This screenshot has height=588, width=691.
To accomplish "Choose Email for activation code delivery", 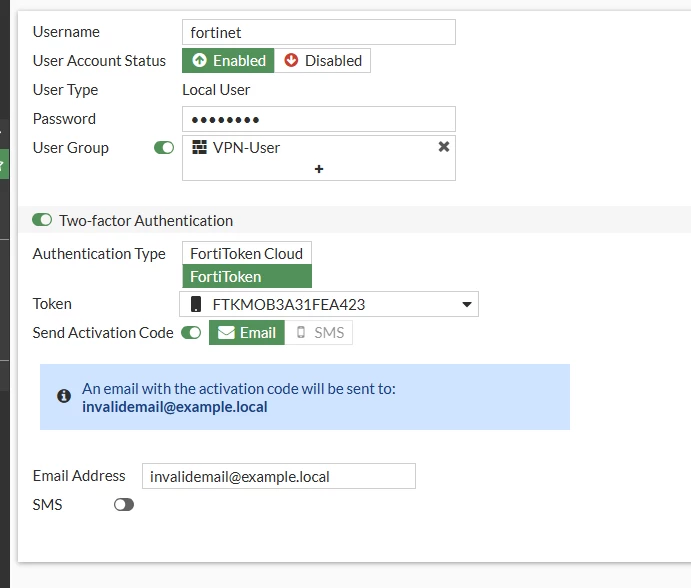I will tap(247, 332).
